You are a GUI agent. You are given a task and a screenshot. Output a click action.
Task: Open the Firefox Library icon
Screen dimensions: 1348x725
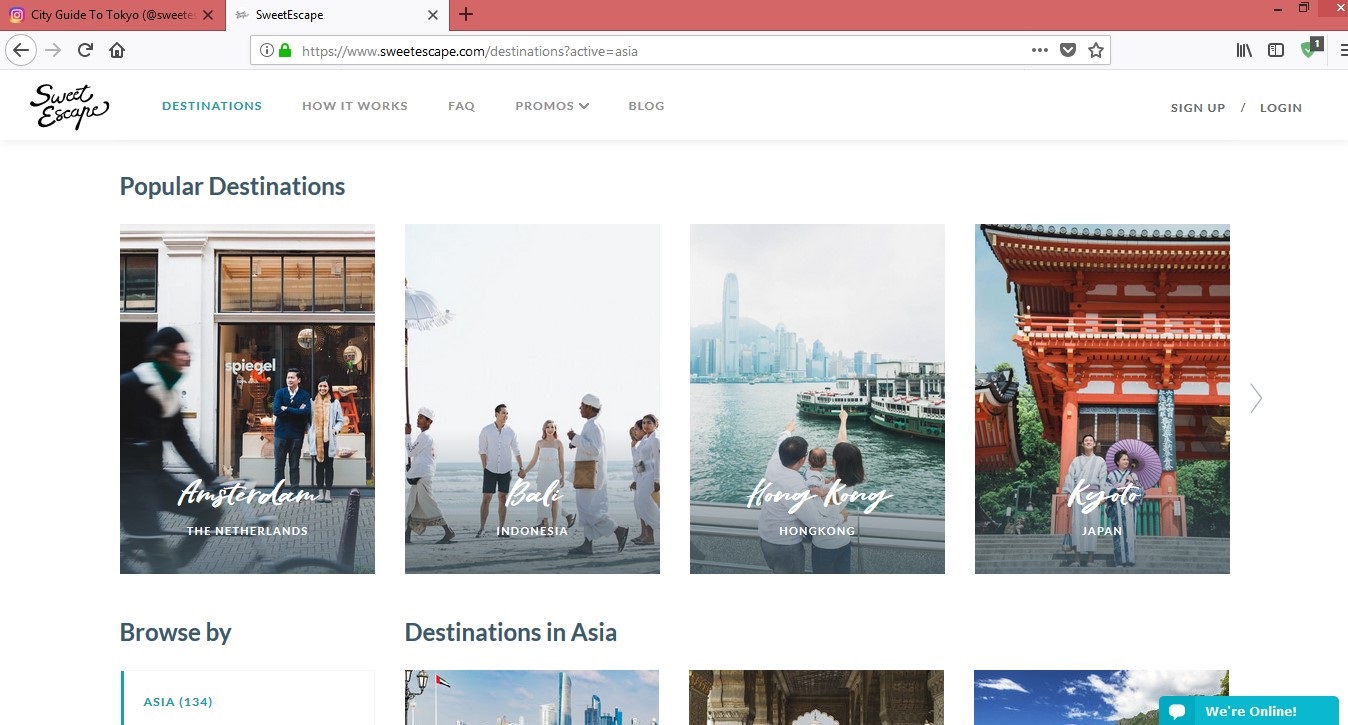coord(1244,50)
